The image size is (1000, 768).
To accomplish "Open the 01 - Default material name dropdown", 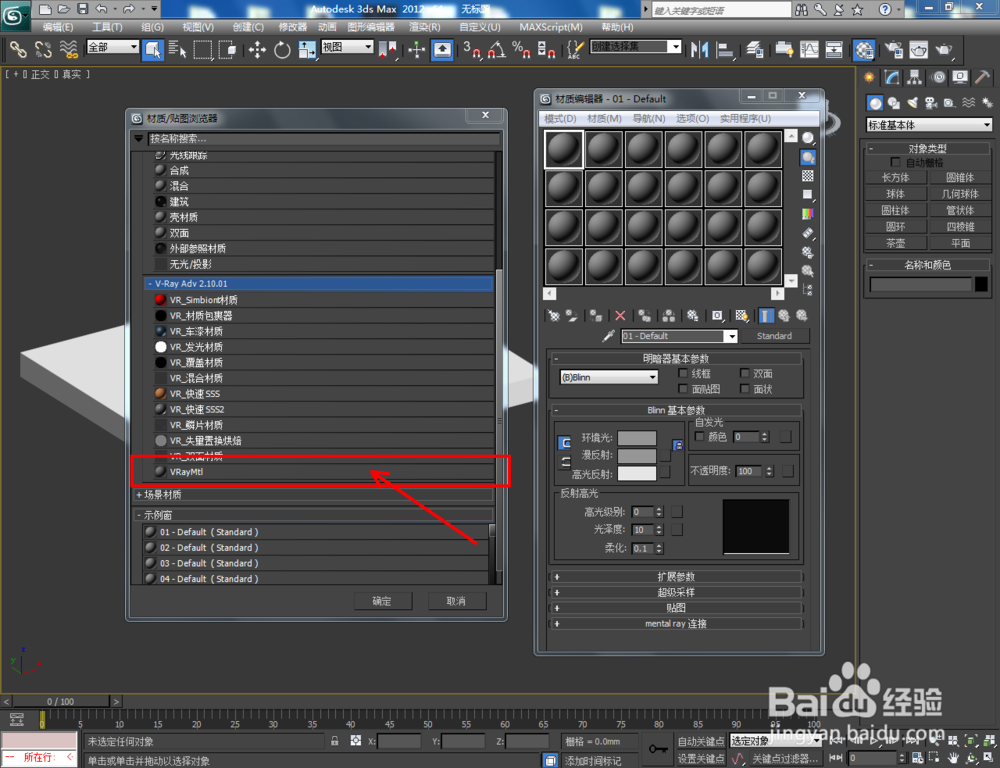I will click(x=679, y=336).
